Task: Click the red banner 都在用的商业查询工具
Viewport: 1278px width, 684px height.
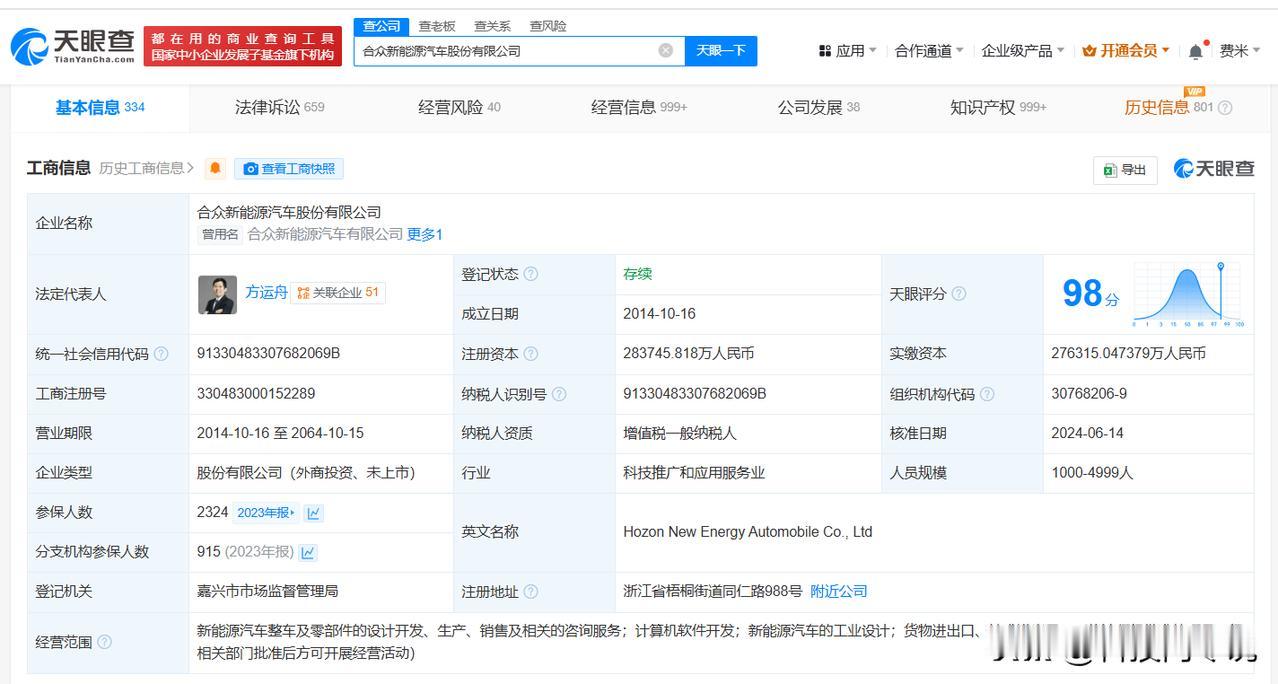Action: click(x=243, y=46)
